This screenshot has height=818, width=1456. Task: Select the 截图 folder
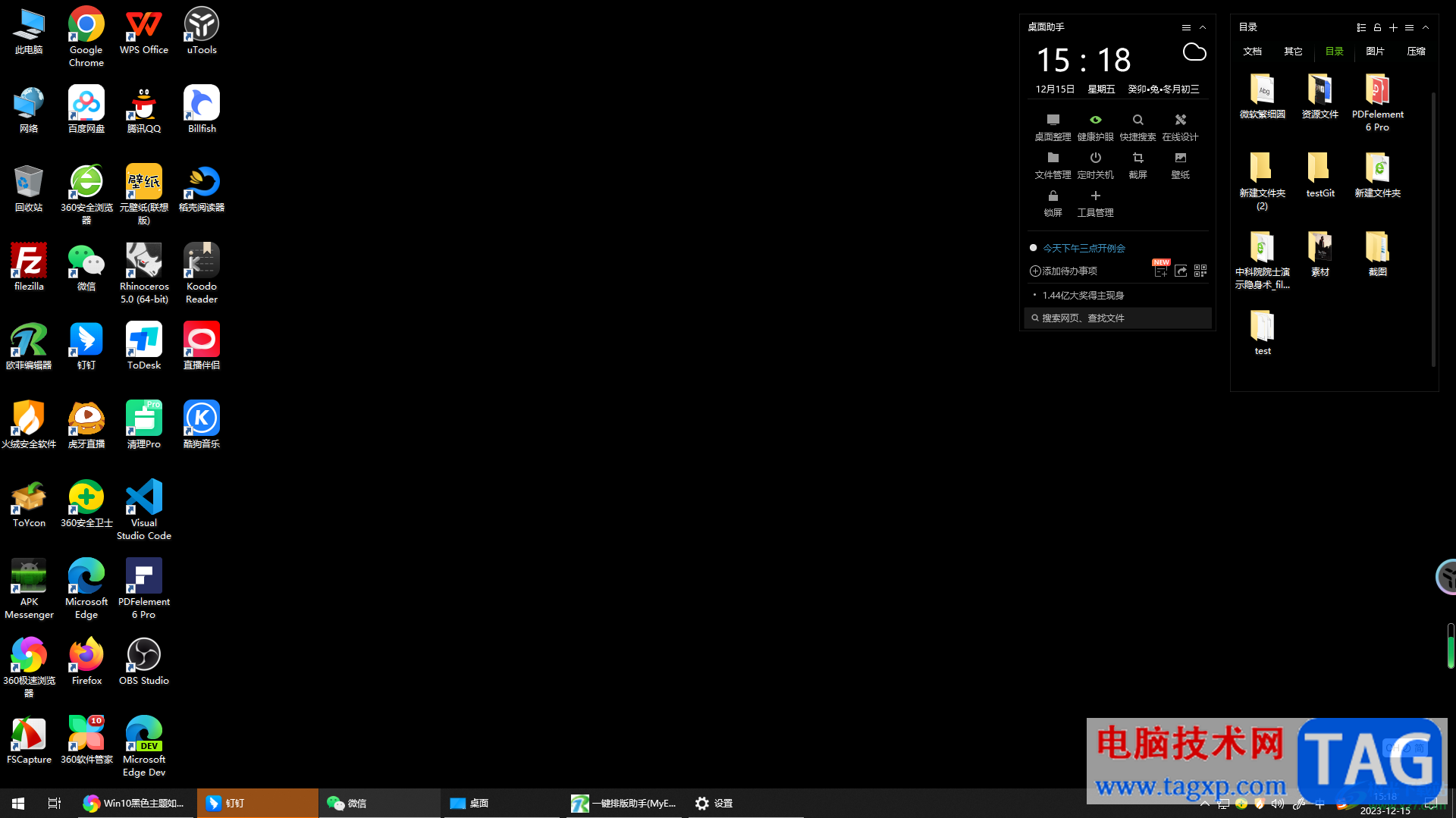[x=1378, y=254]
